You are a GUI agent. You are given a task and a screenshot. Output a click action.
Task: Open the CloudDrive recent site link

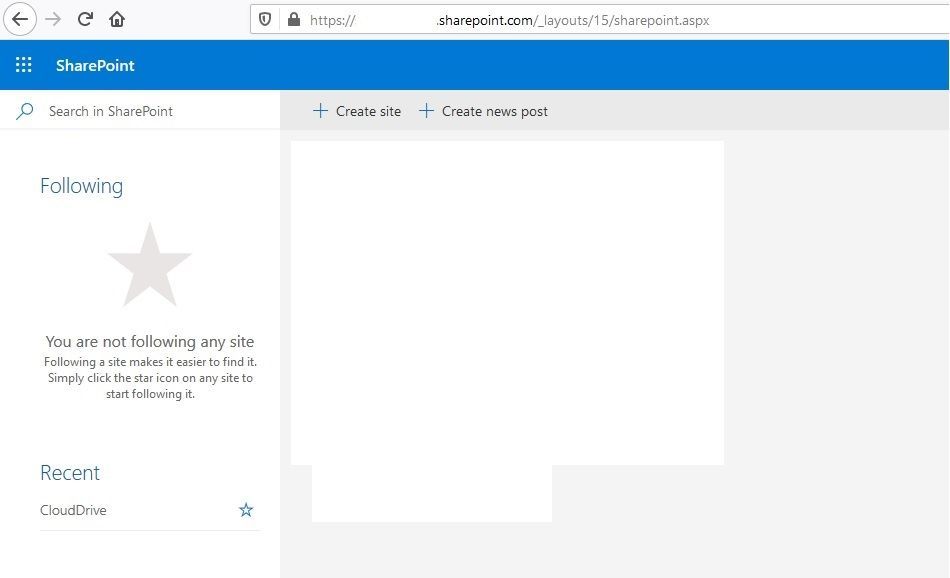73,510
